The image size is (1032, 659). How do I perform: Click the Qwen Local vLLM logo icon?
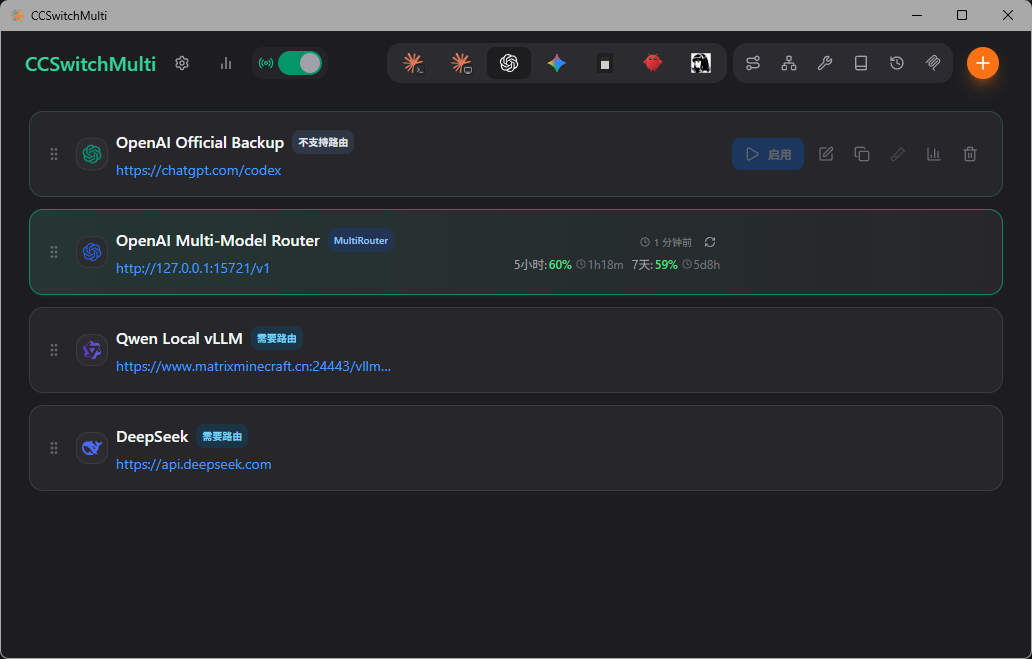(91, 350)
